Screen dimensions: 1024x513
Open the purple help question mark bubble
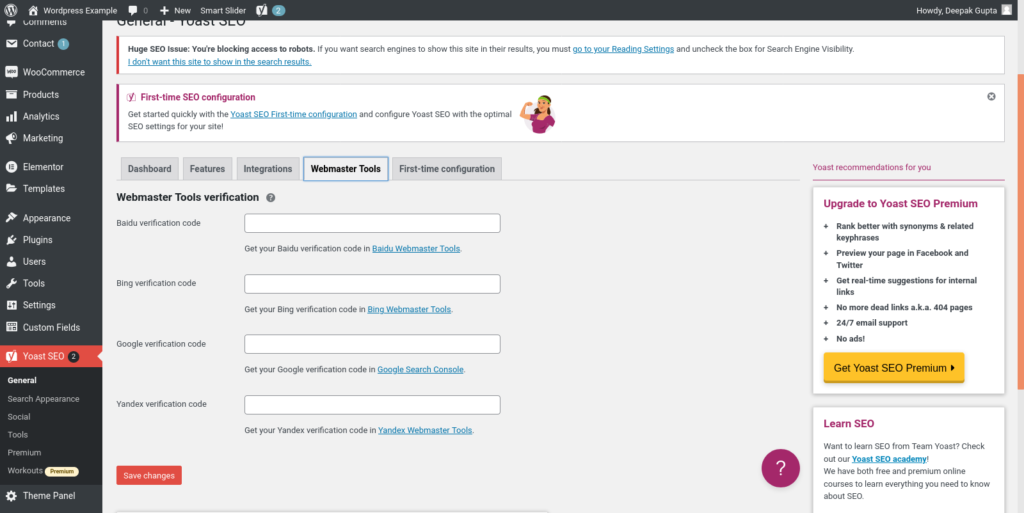[781, 467]
